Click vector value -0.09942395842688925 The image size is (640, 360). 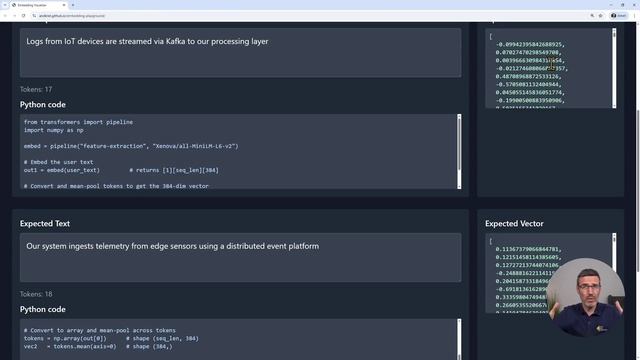tap(530, 44)
